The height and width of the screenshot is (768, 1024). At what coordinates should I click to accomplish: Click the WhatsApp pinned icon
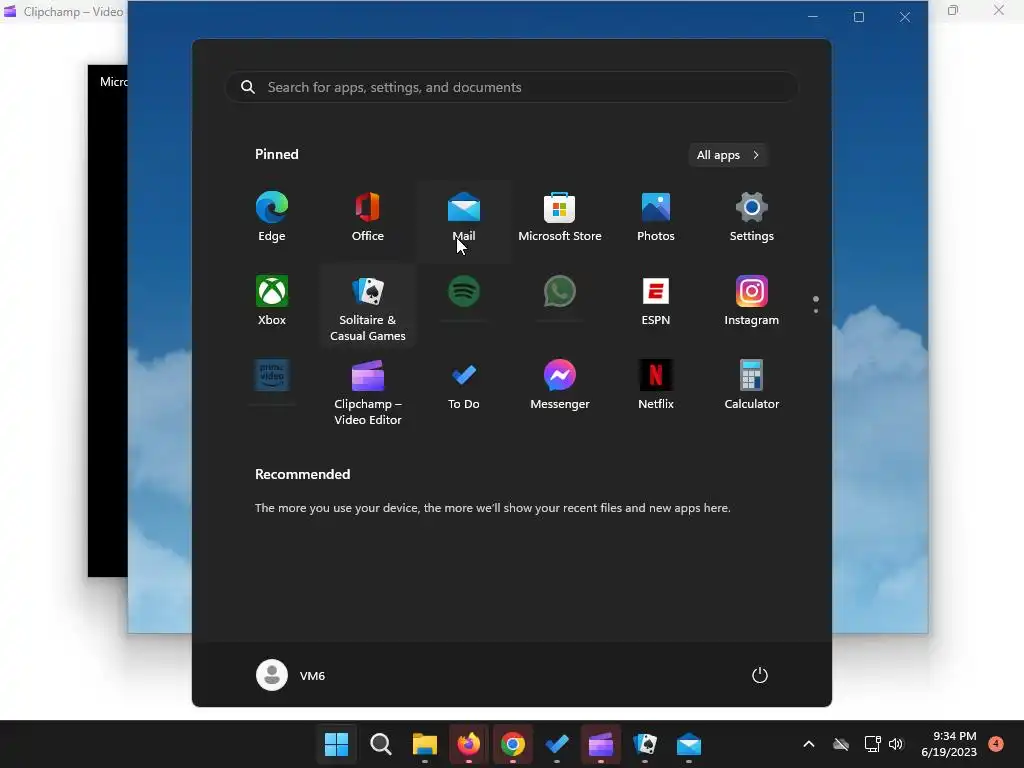[x=560, y=292]
